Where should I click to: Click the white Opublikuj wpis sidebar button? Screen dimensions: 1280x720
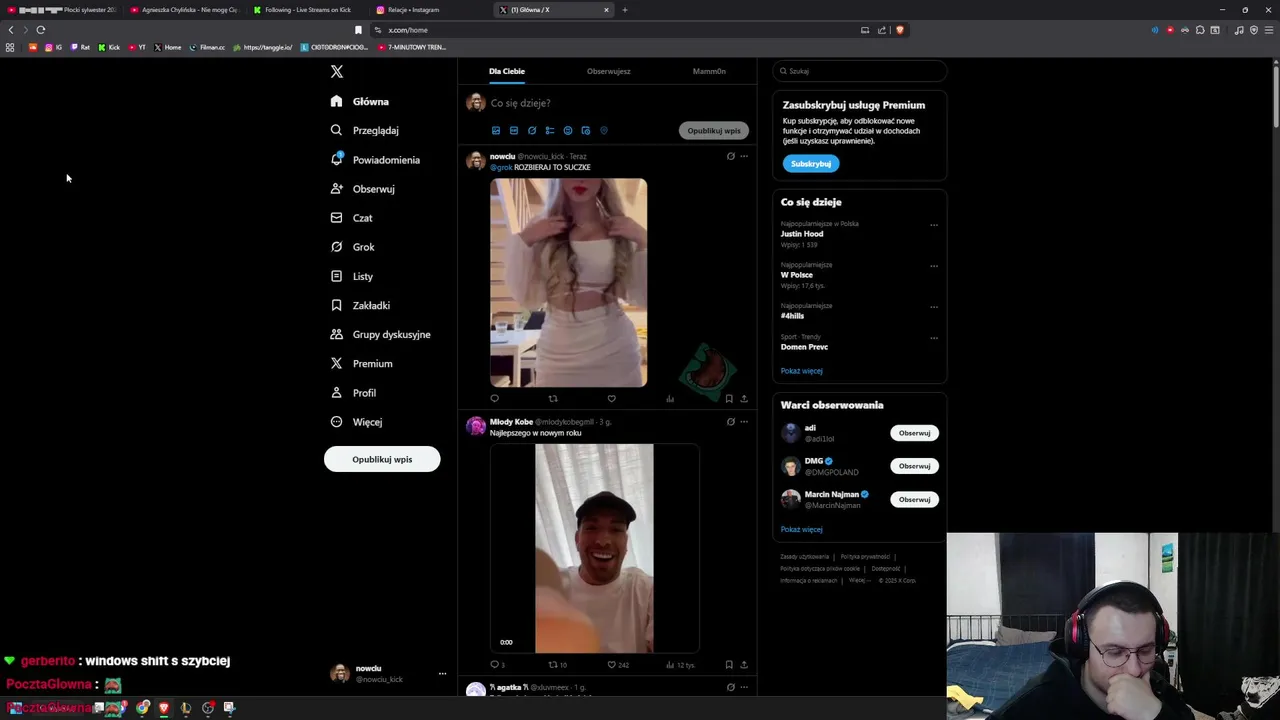point(382,459)
